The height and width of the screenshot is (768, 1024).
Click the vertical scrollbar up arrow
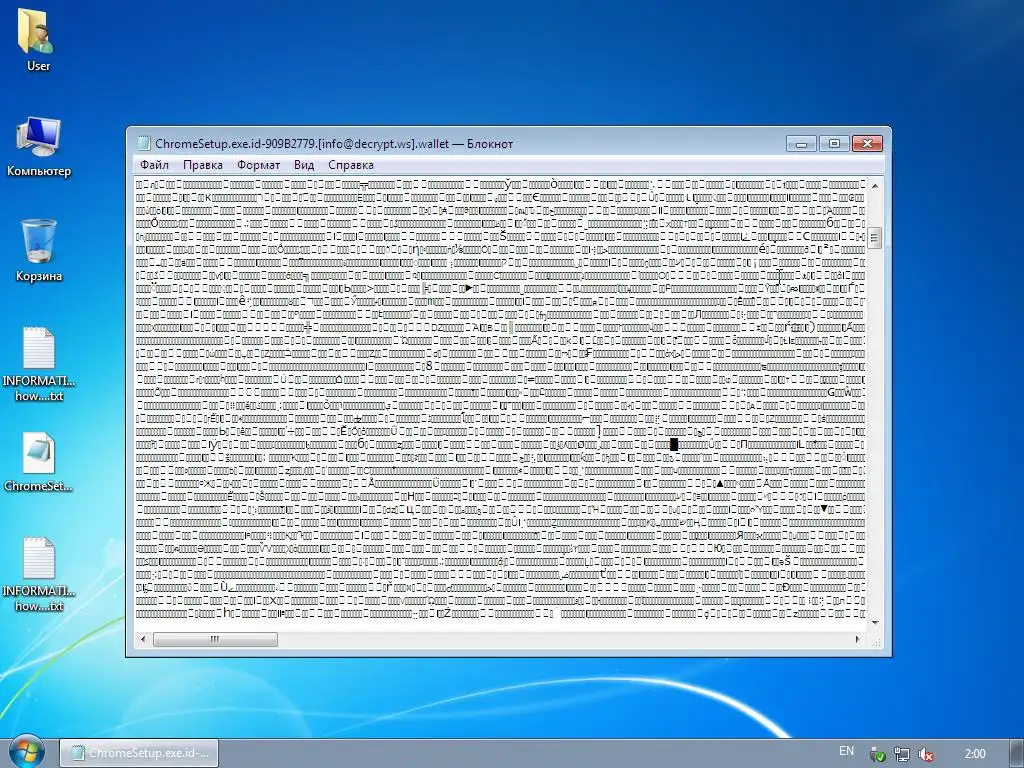(x=875, y=185)
